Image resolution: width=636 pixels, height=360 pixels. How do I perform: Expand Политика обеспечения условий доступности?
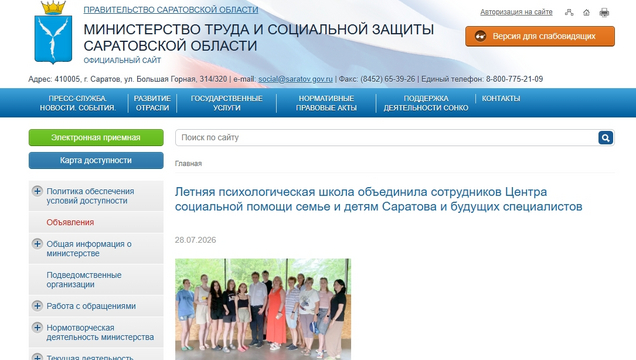point(37,191)
